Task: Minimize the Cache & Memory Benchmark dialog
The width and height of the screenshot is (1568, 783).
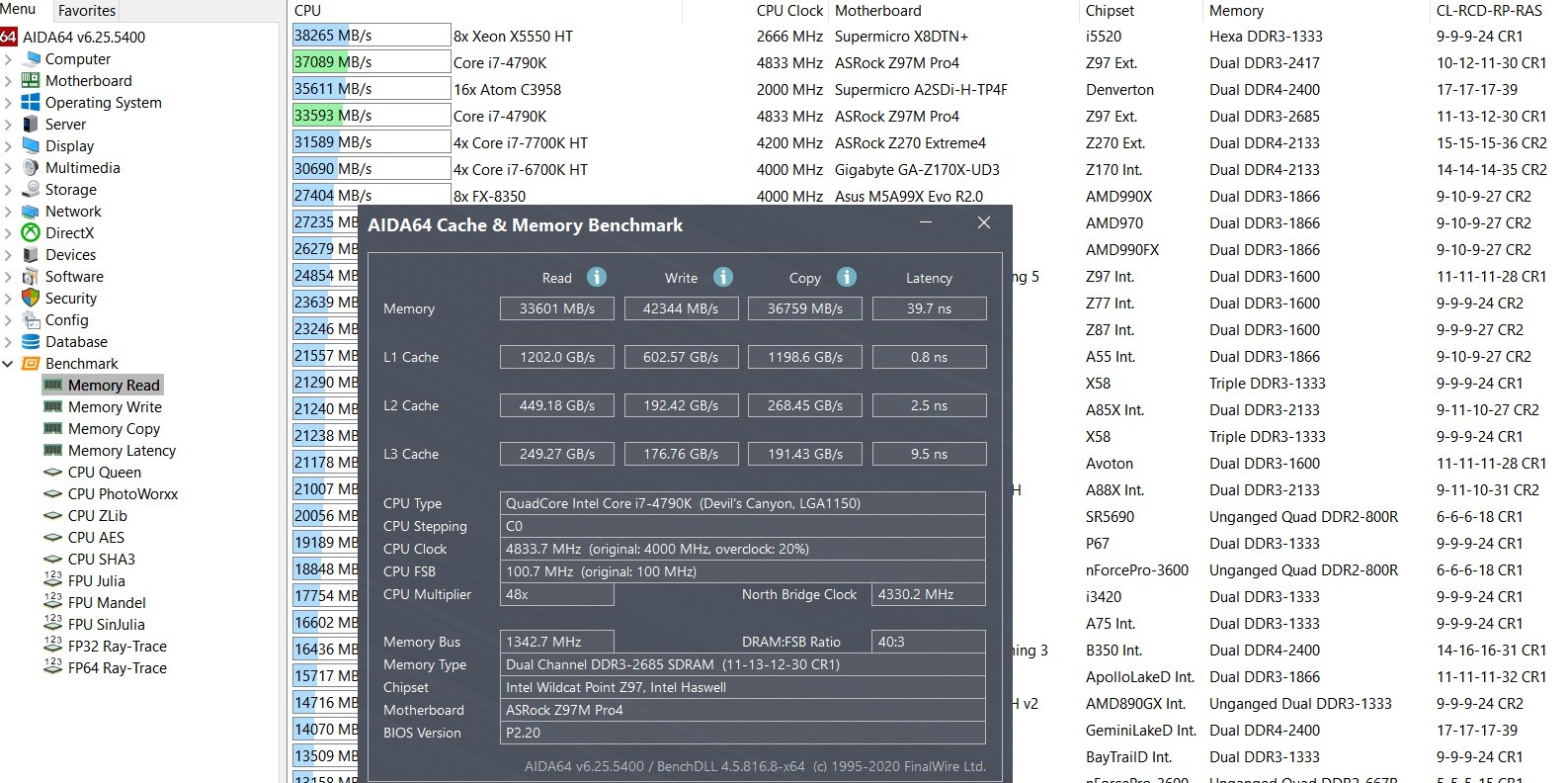Action: pos(926,222)
